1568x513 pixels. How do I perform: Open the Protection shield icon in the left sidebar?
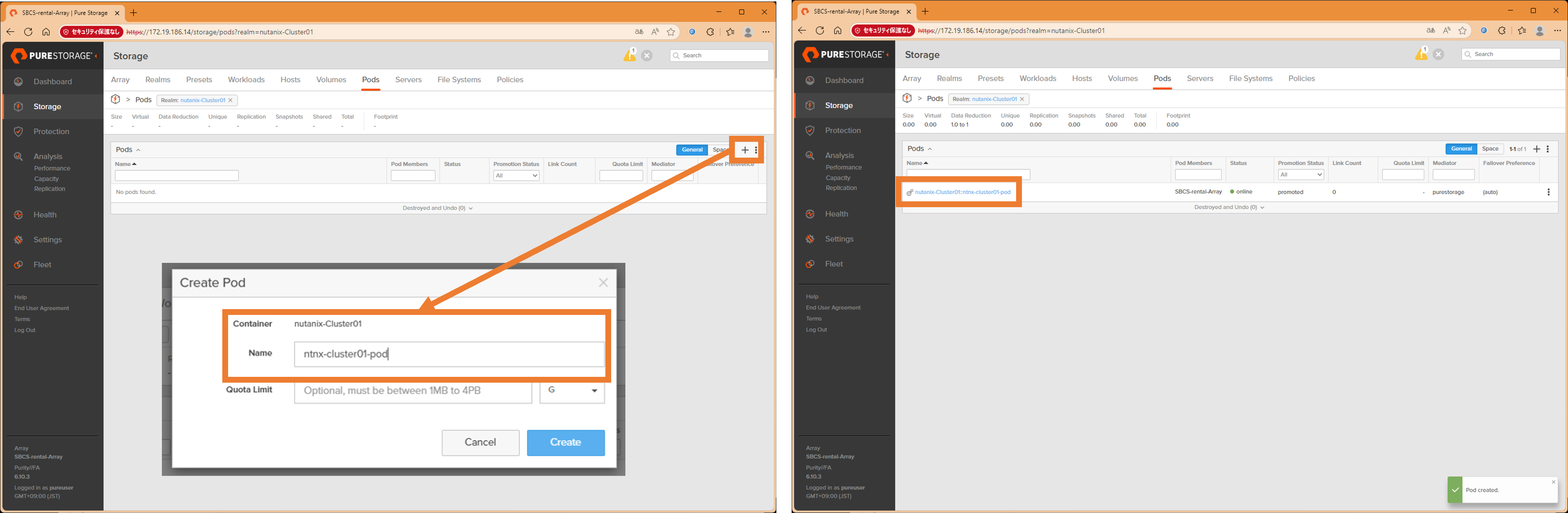[19, 131]
